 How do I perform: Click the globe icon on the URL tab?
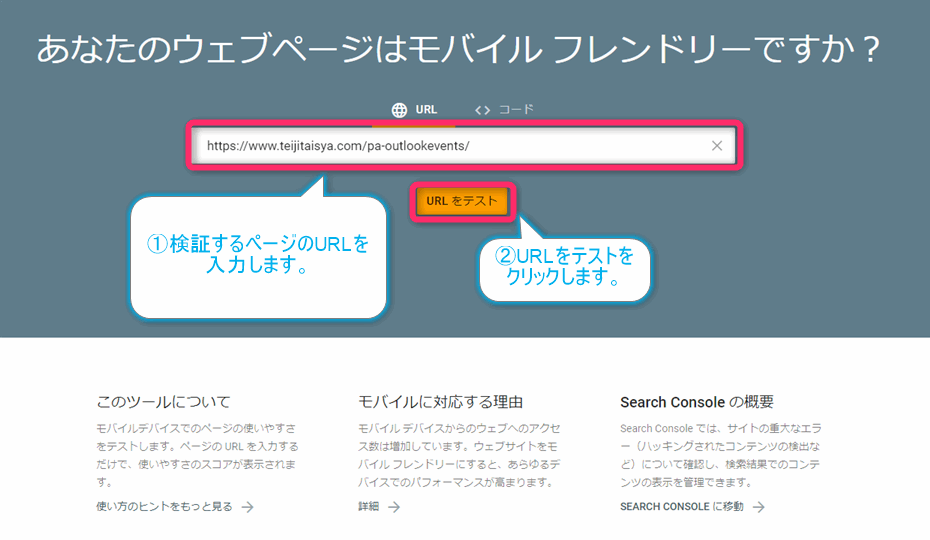click(x=399, y=110)
